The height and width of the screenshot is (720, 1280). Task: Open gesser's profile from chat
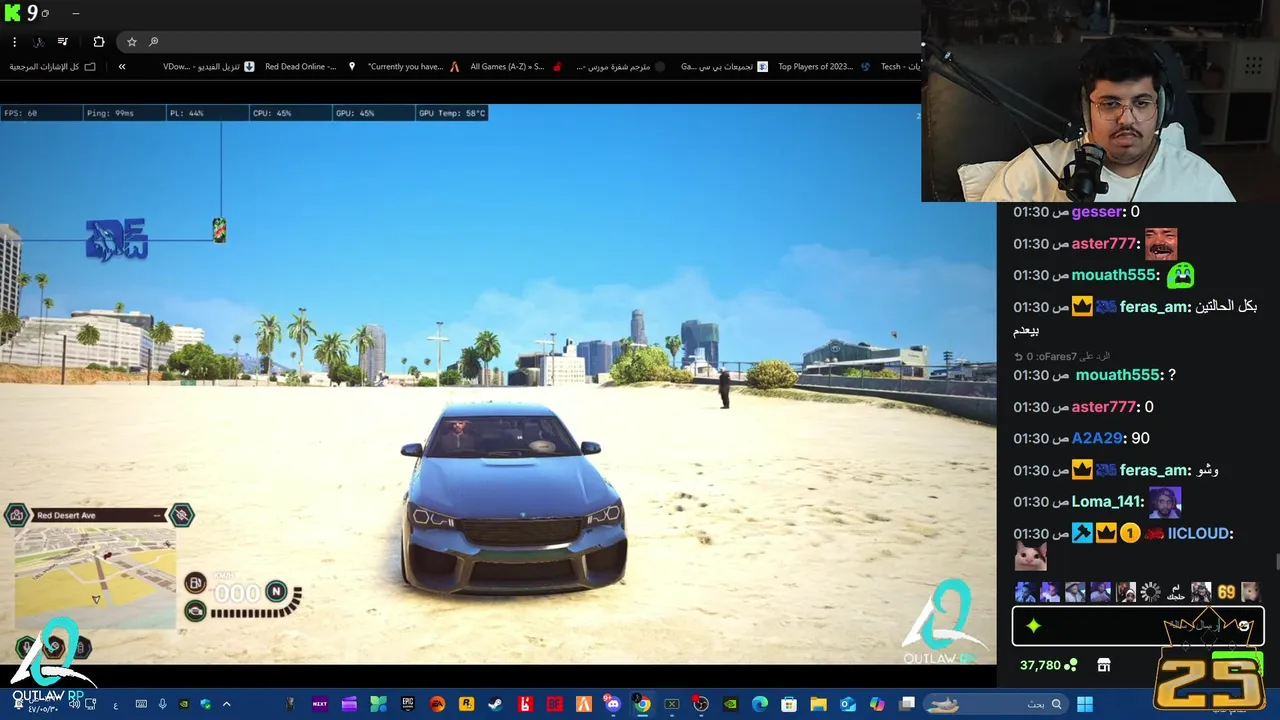coord(1097,212)
